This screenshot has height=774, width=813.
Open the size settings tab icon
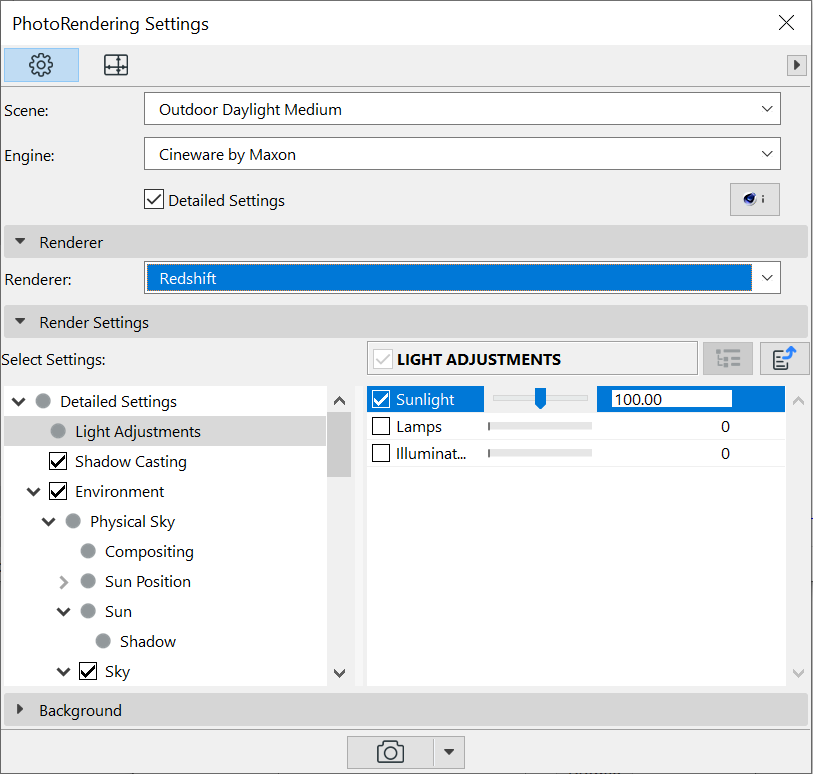click(116, 65)
